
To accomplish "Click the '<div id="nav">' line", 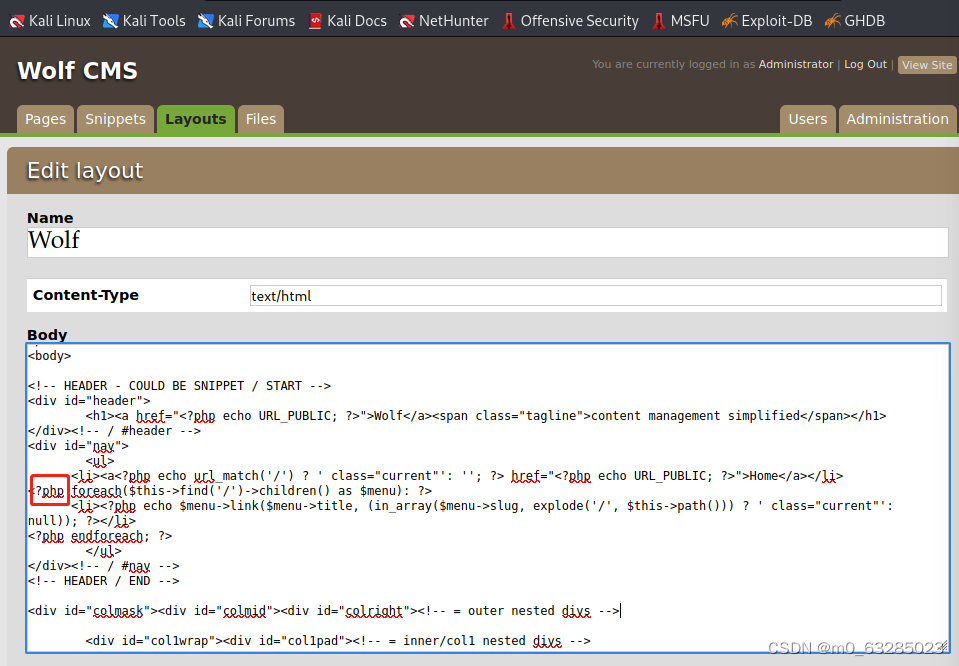I will [78, 446].
